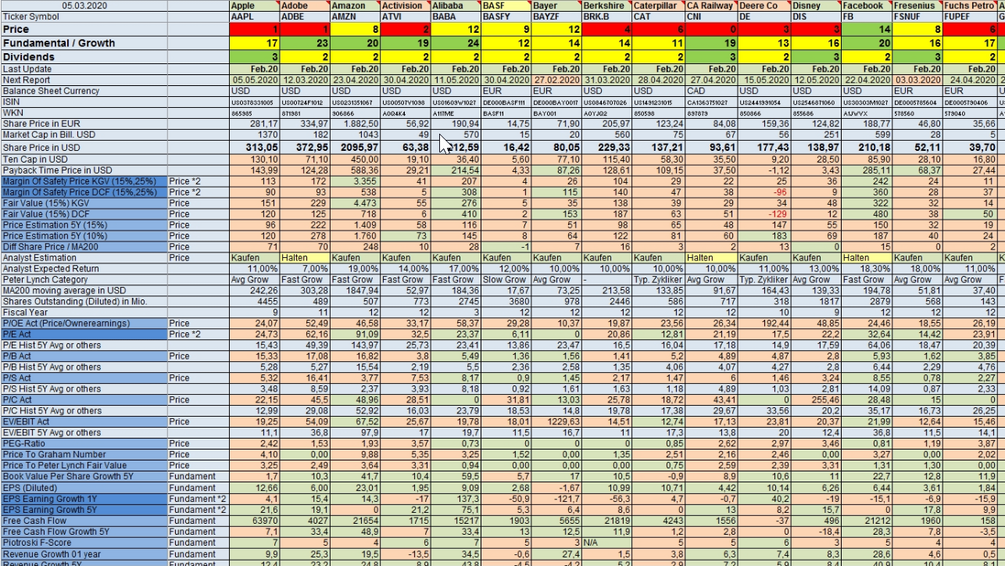Click Bayer EV/EBIT value 1229,63
The image size is (1005, 566).
coord(557,422)
